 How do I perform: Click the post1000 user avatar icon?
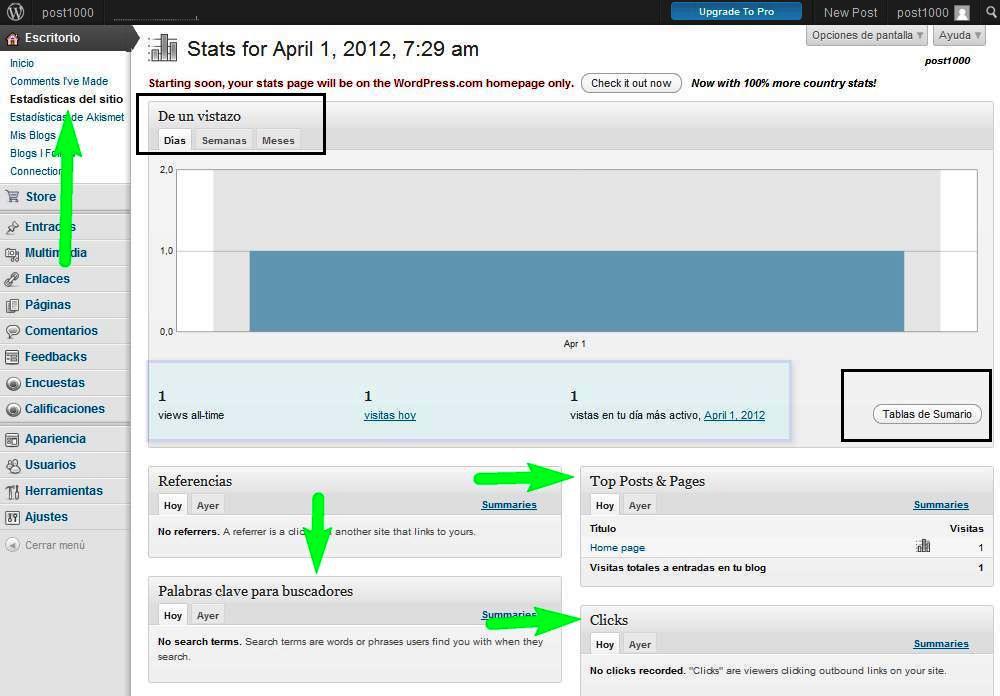(962, 13)
